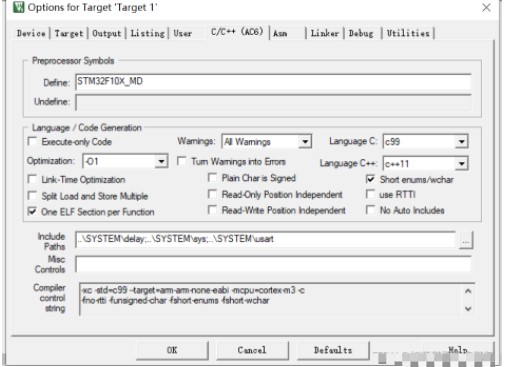
Task: Open the Linker tab
Action: [x=325, y=33]
